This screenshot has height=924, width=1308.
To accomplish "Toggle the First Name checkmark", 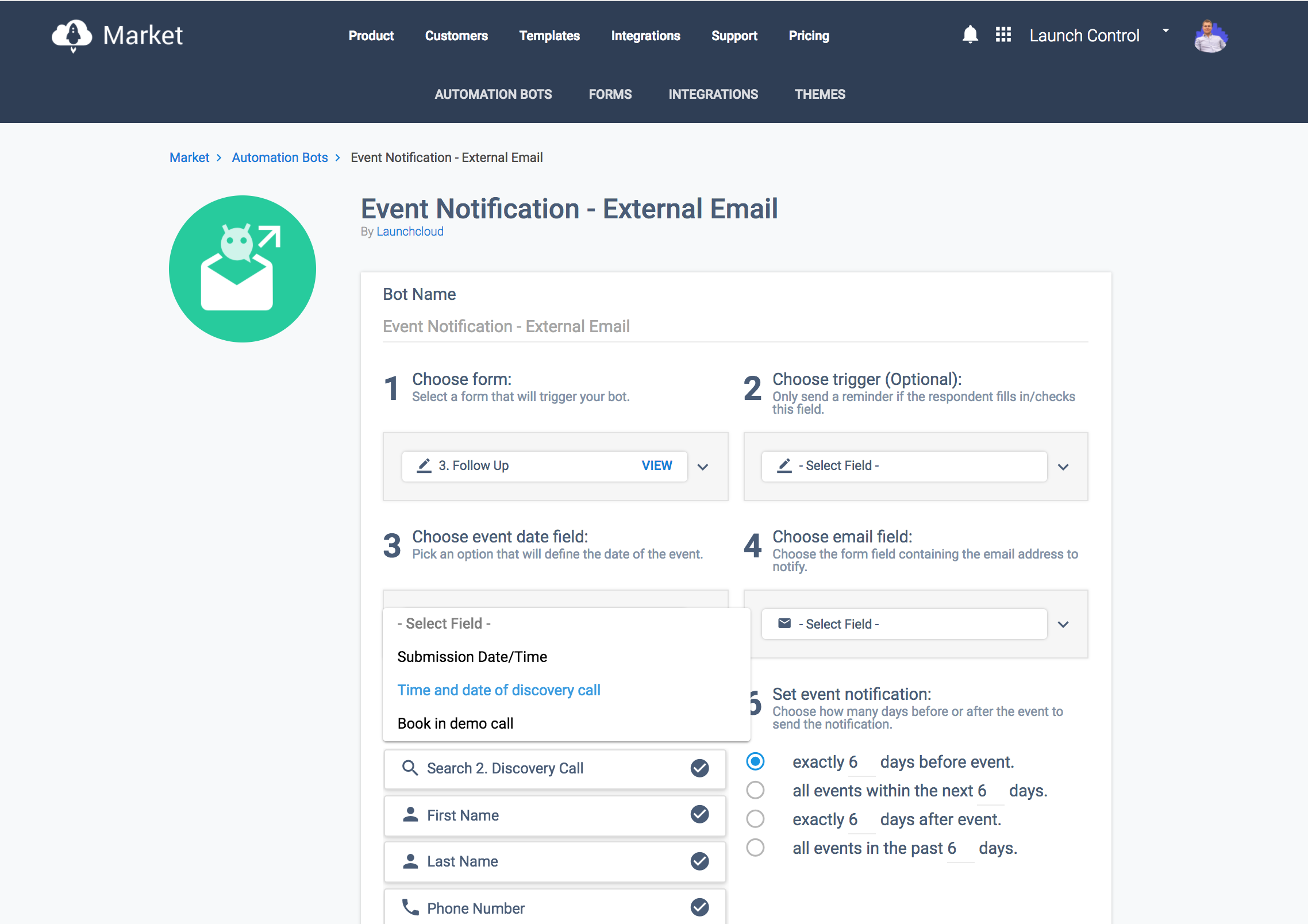I will point(699,814).
